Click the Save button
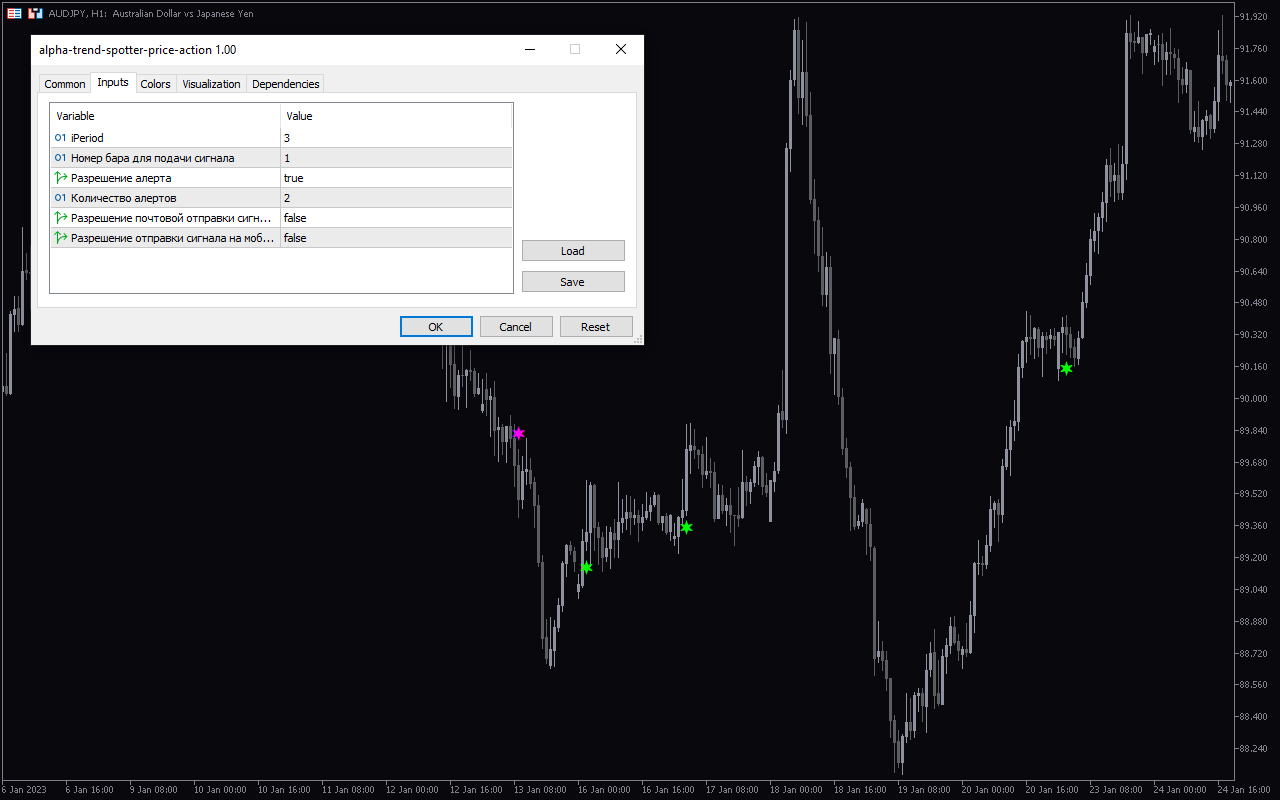 click(x=573, y=282)
